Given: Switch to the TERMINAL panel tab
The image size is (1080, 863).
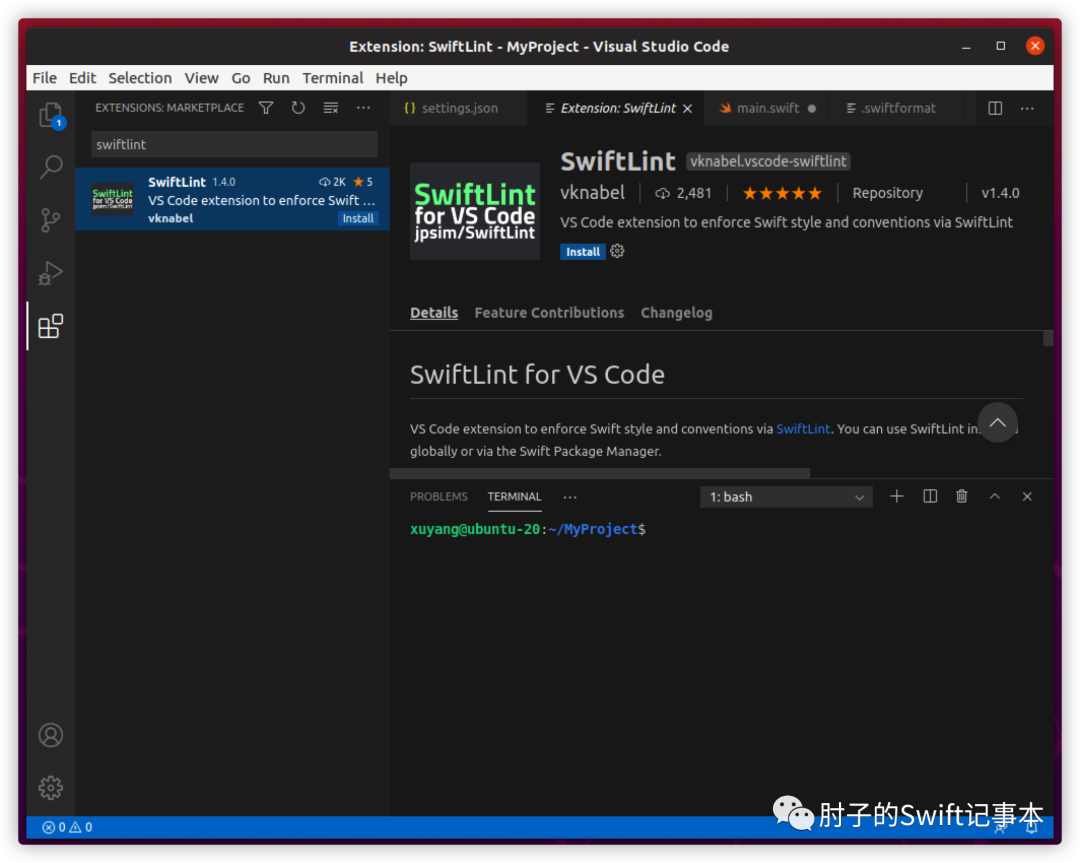Looking at the screenshot, I should [x=515, y=497].
